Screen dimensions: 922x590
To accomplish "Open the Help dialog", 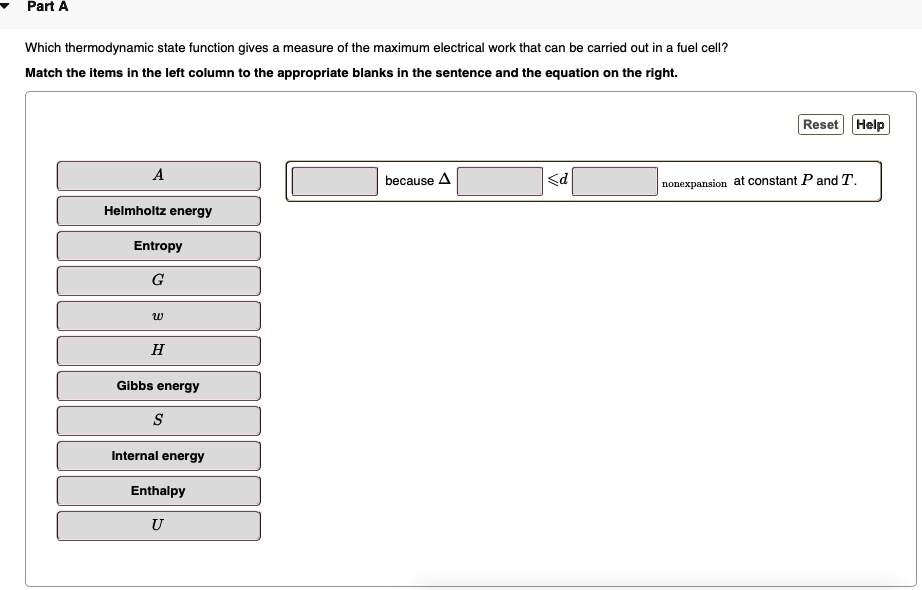I will tap(870, 124).
